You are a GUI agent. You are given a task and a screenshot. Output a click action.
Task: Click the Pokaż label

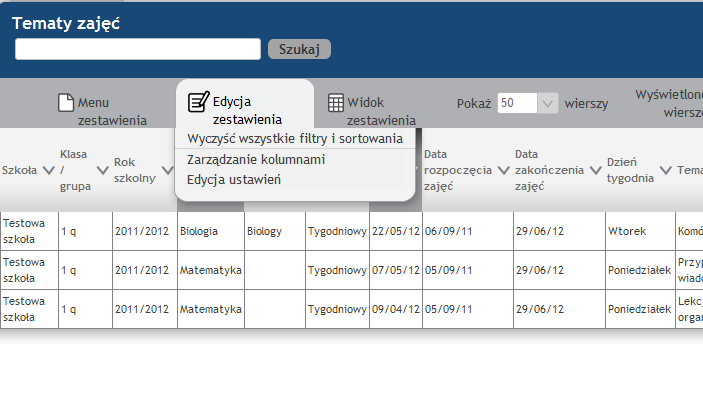point(474,104)
